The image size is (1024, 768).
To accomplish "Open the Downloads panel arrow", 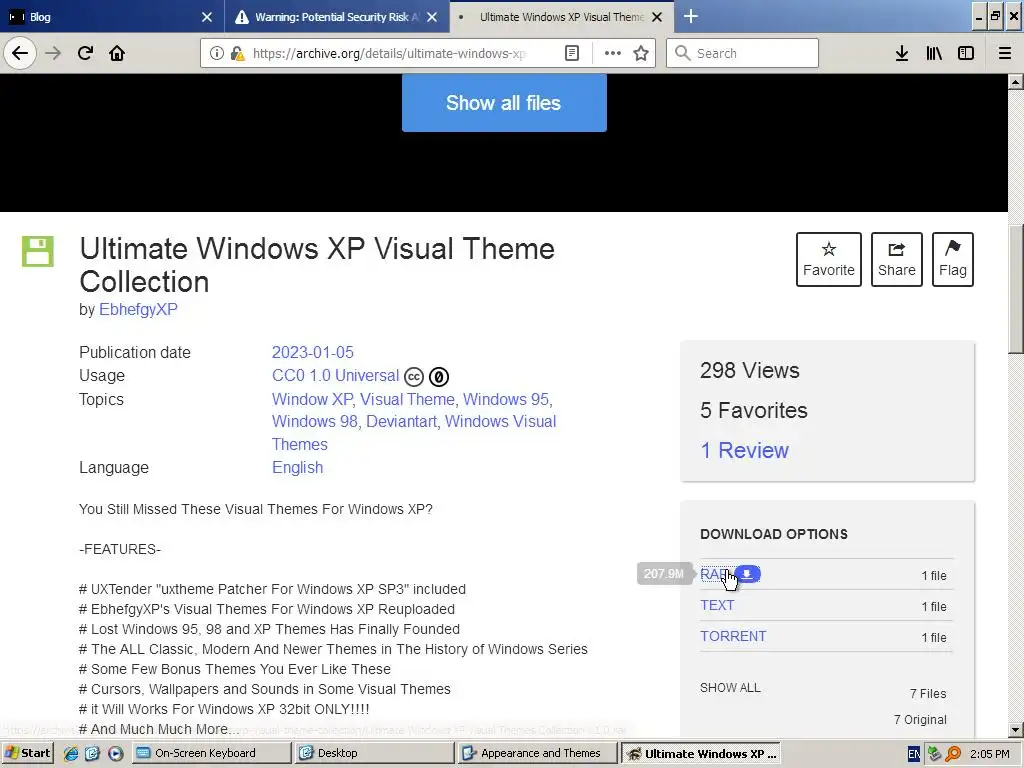I will 902,53.
